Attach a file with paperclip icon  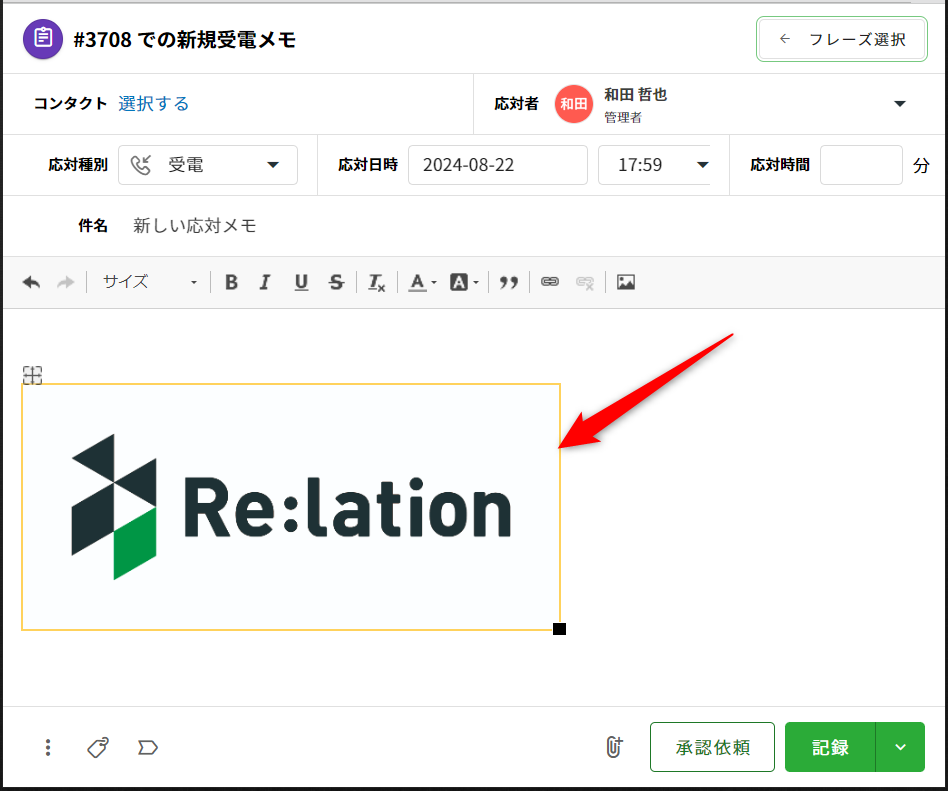tap(614, 747)
